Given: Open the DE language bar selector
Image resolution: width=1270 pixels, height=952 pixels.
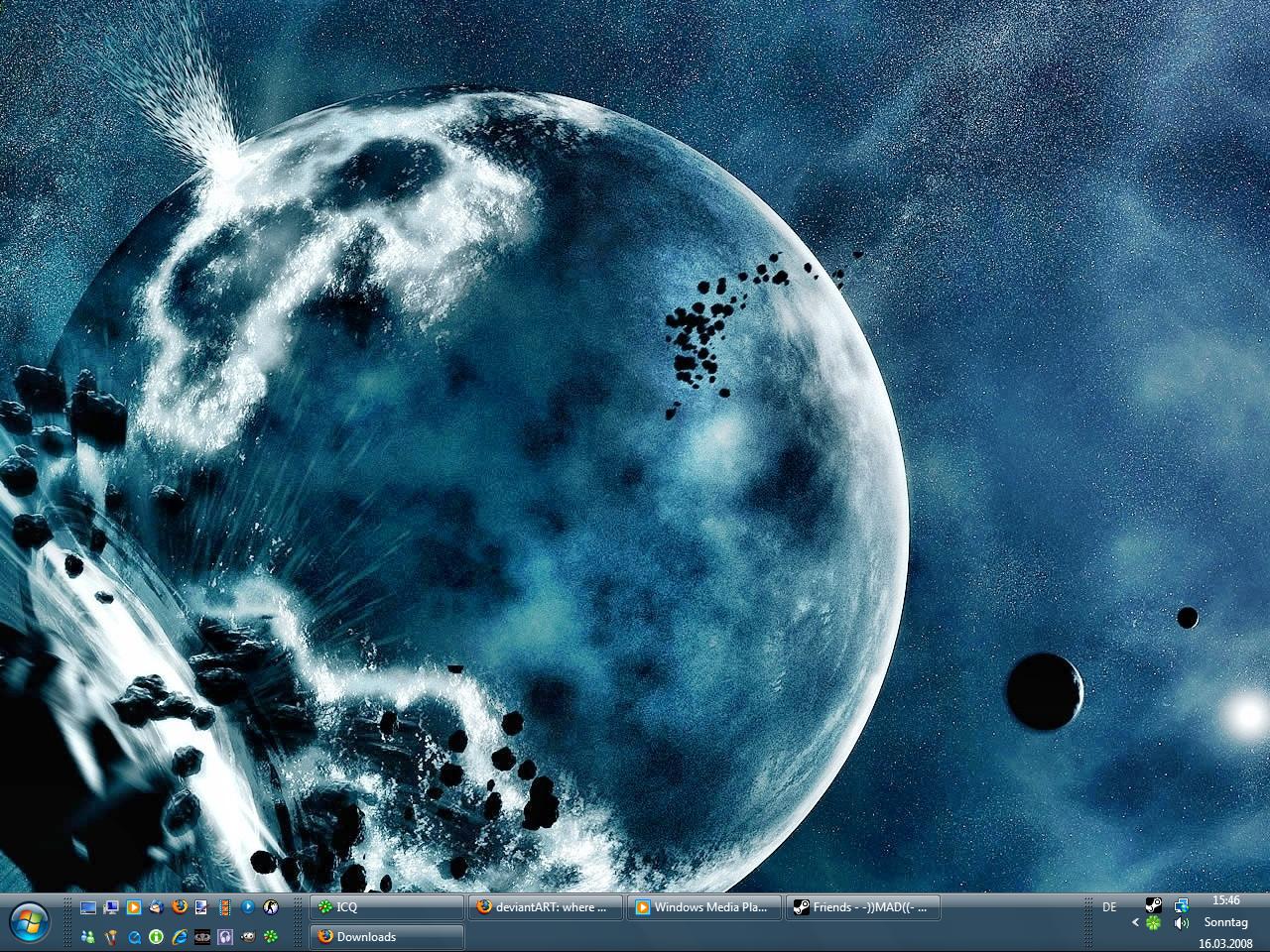Looking at the screenshot, I should pos(1109,907).
